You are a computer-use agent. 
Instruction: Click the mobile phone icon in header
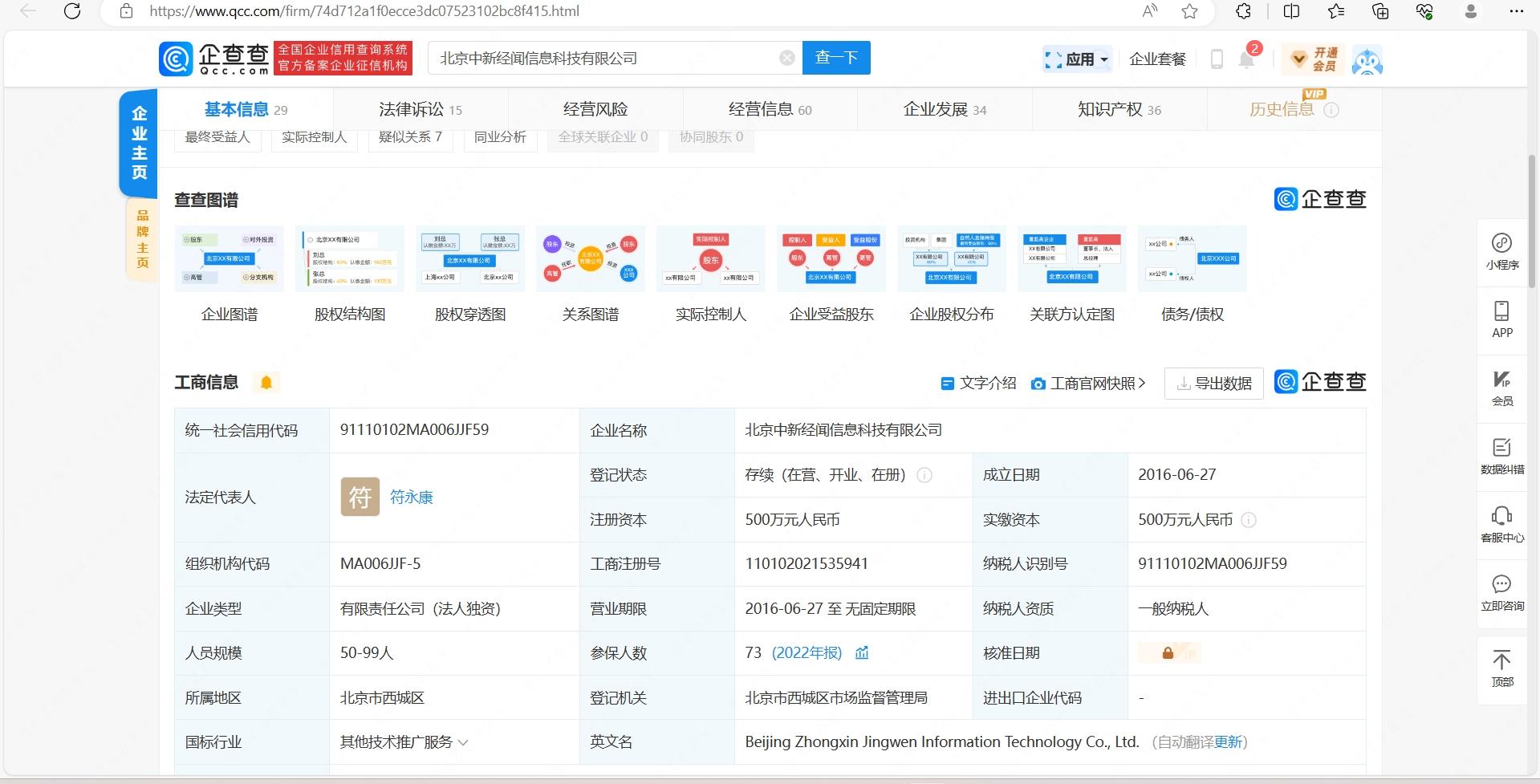tap(1217, 59)
